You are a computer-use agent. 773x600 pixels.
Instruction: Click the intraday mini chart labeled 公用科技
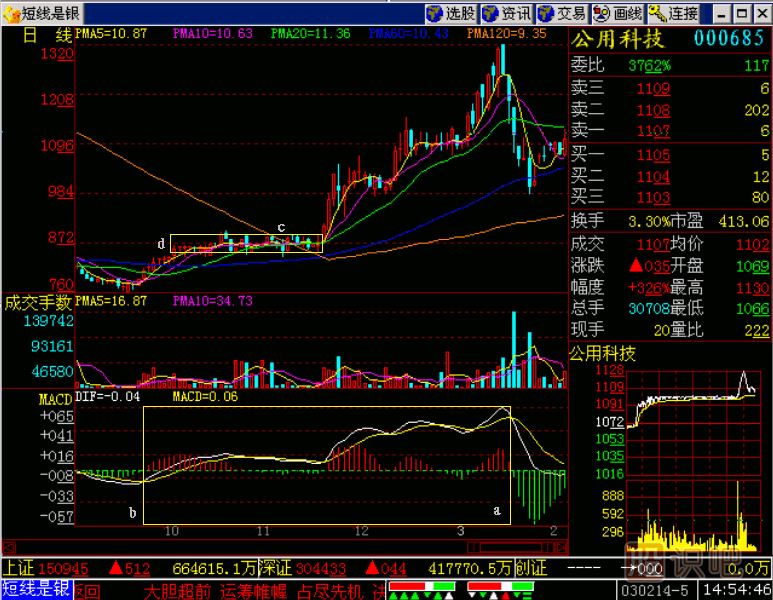(670, 450)
